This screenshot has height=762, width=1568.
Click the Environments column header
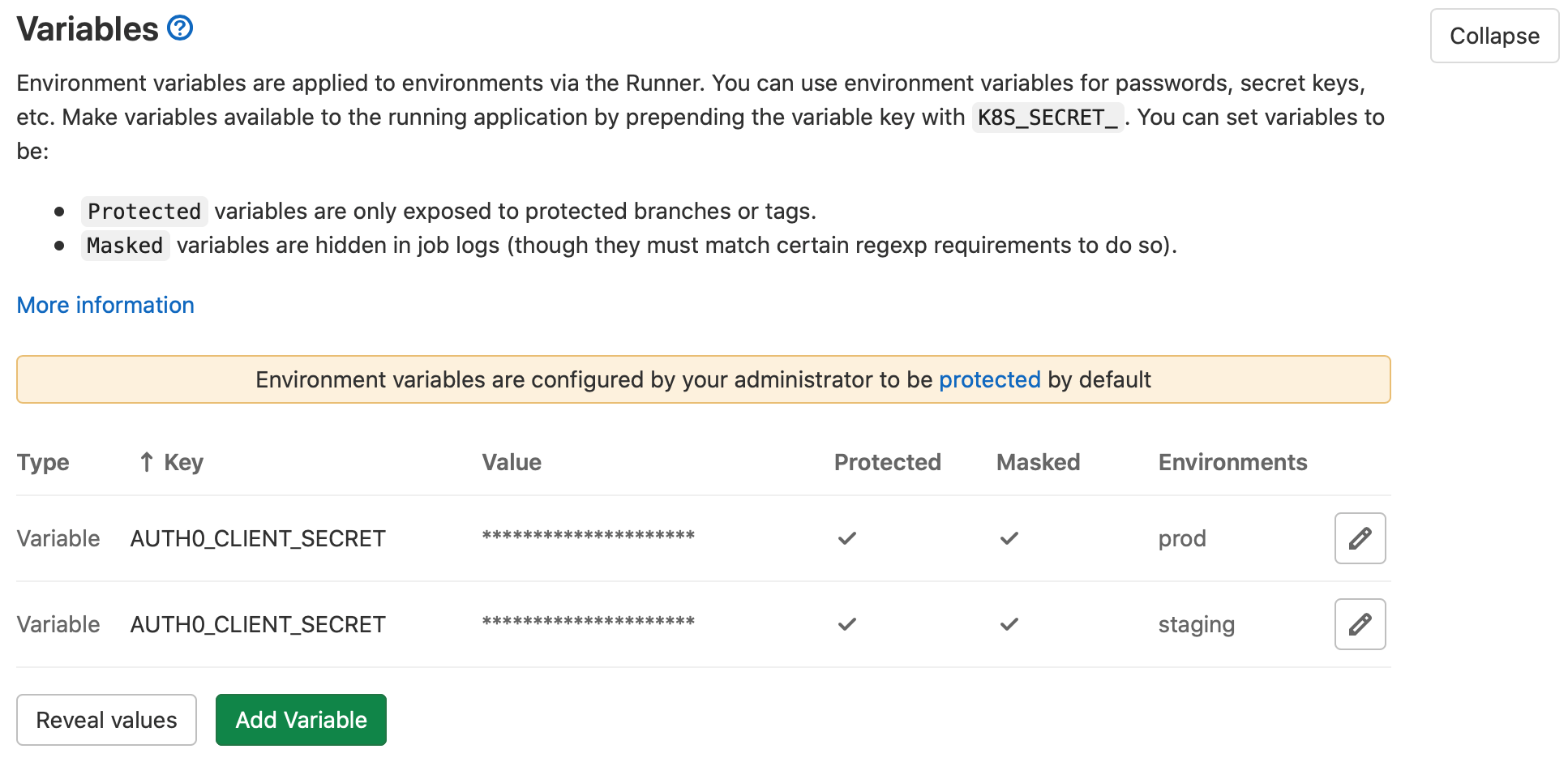(x=1232, y=462)
